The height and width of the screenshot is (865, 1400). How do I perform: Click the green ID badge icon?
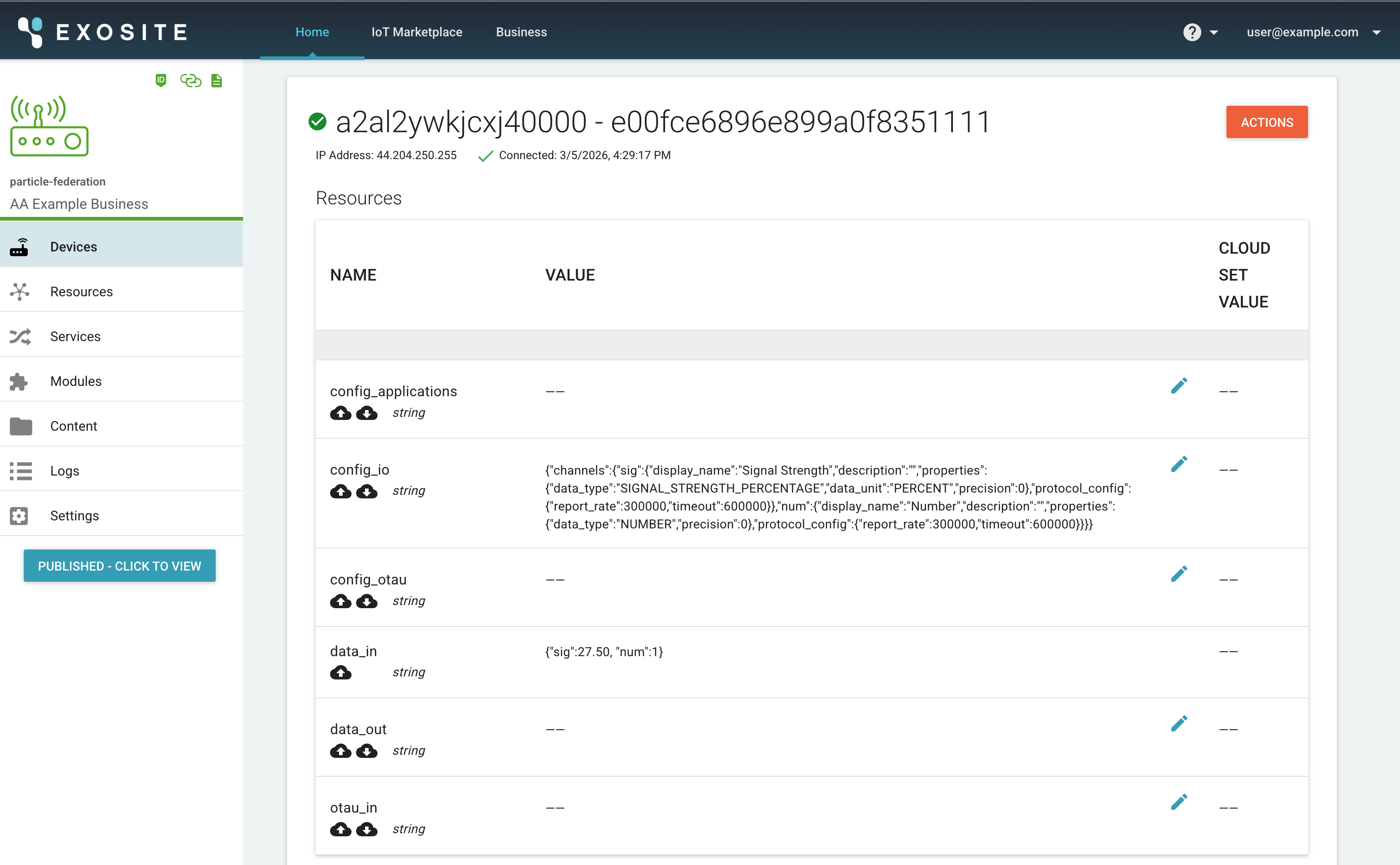[x=161, y=81]
